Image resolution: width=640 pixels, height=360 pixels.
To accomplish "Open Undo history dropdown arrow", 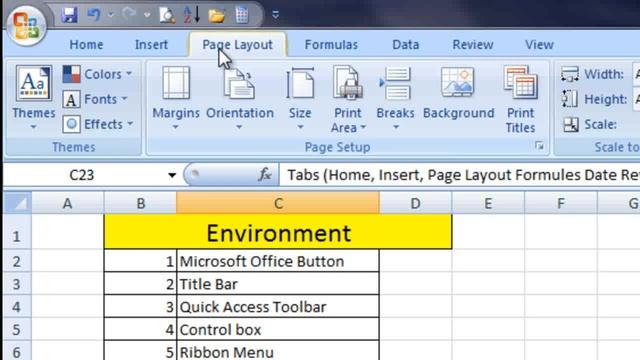I will pyautogui.click(x=111, y=15).
